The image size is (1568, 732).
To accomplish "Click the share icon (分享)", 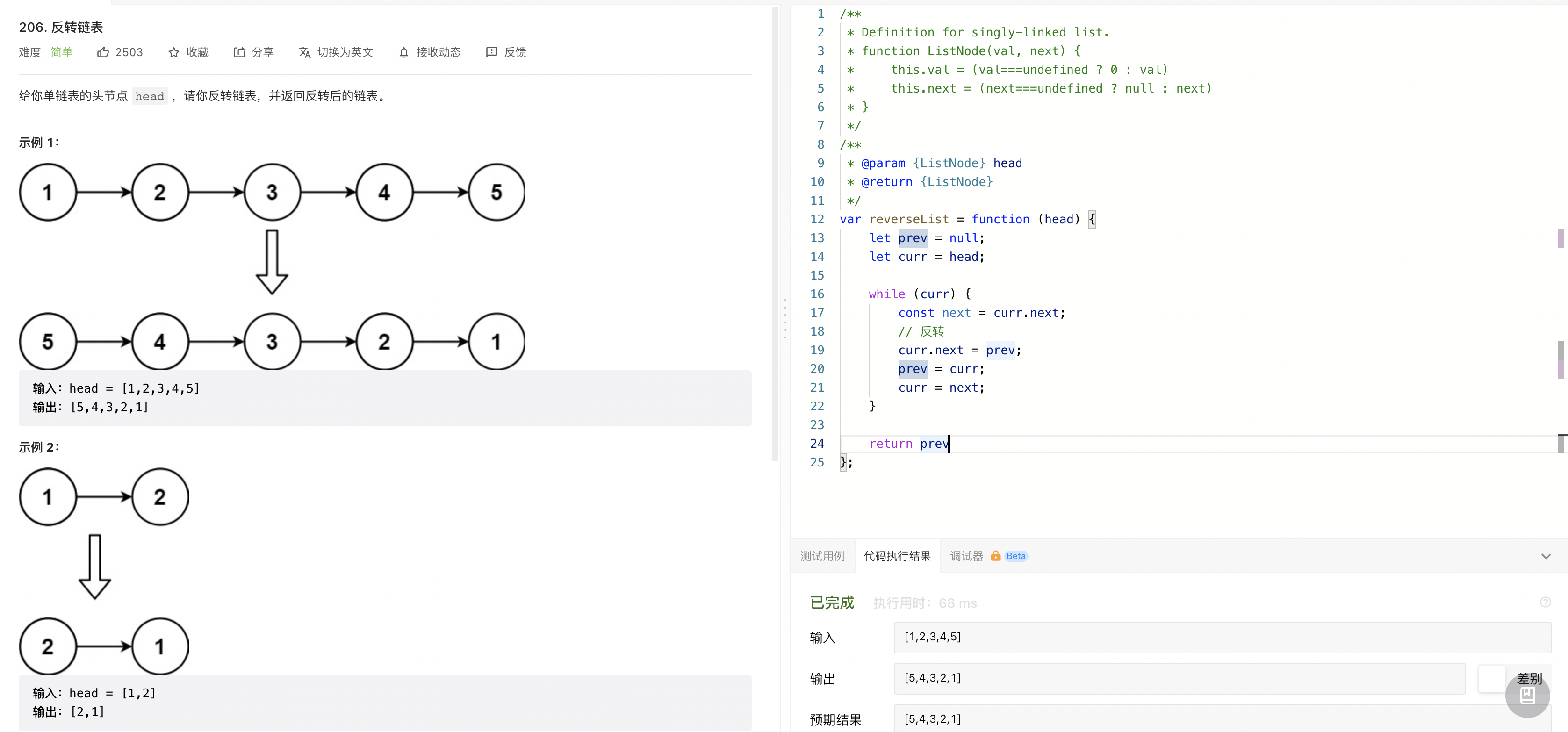I will click(x=239, y=52).
